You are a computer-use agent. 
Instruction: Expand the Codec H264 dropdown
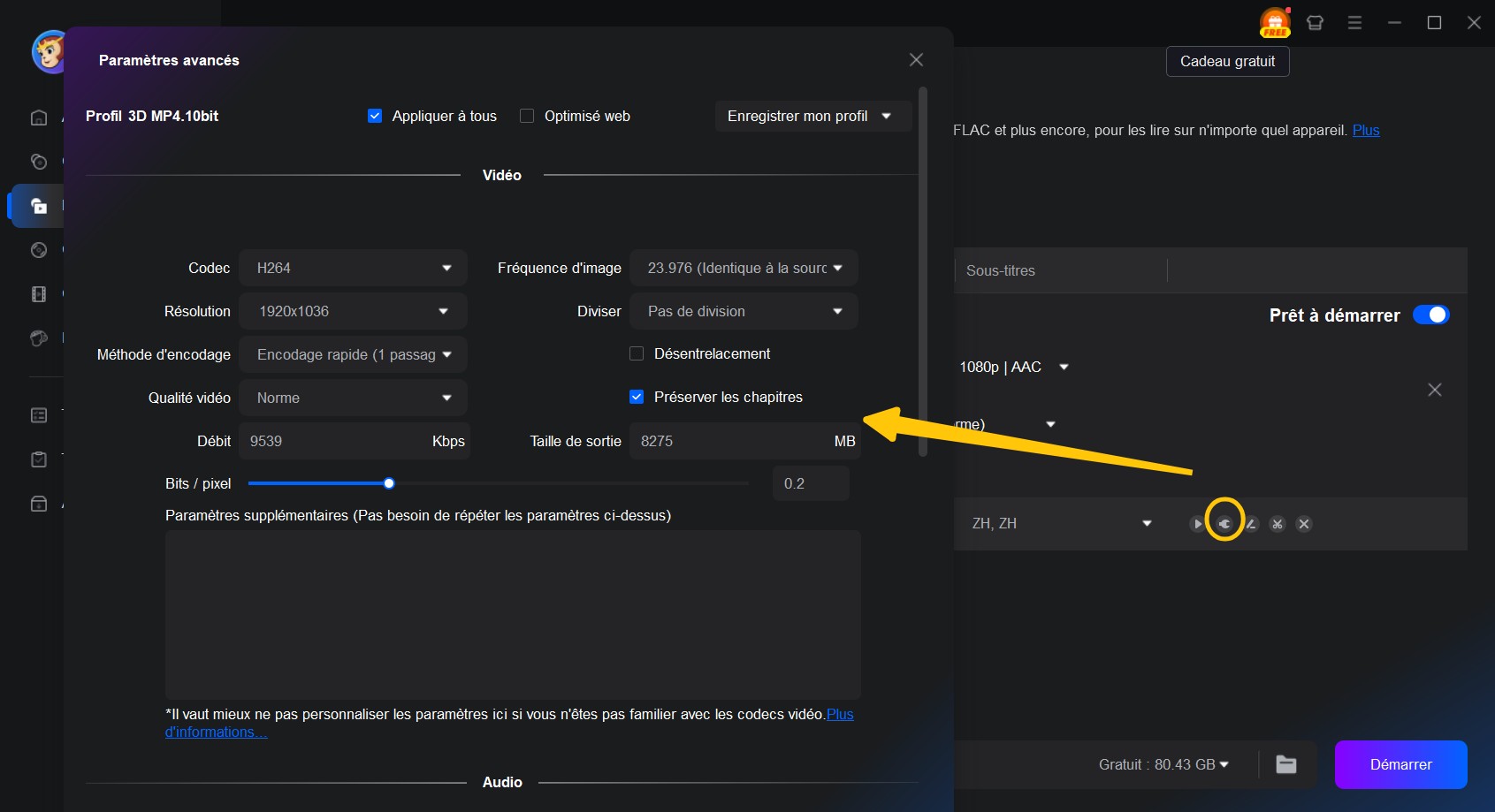click(353, 268)
